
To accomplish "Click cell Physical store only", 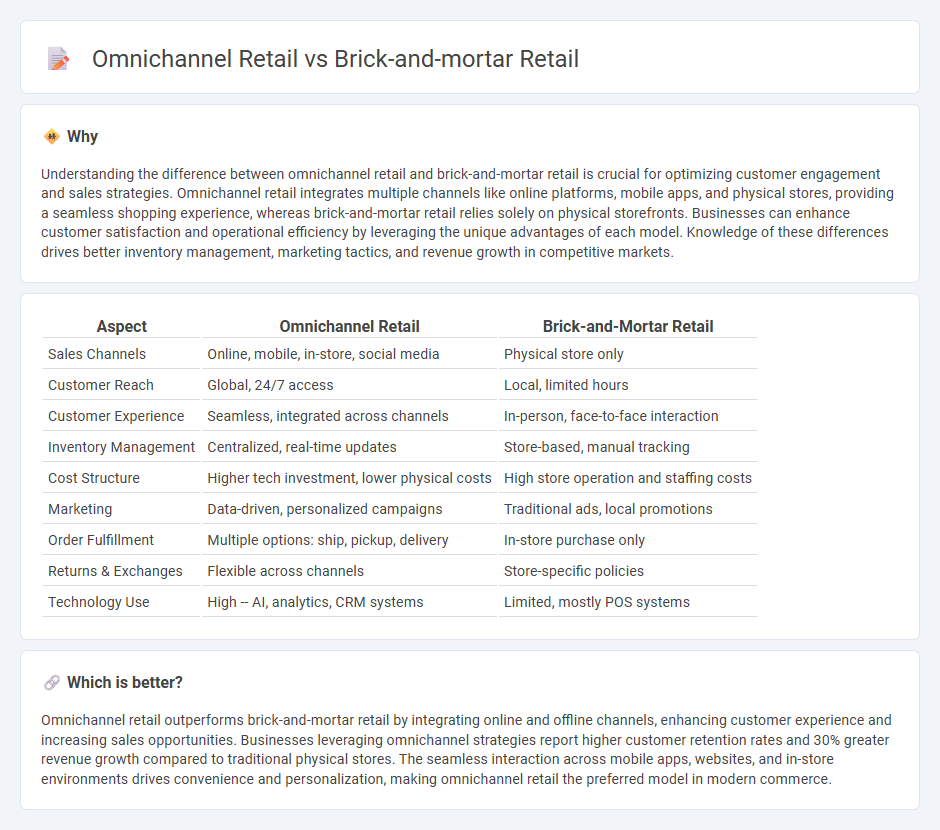I will point(564,354).
